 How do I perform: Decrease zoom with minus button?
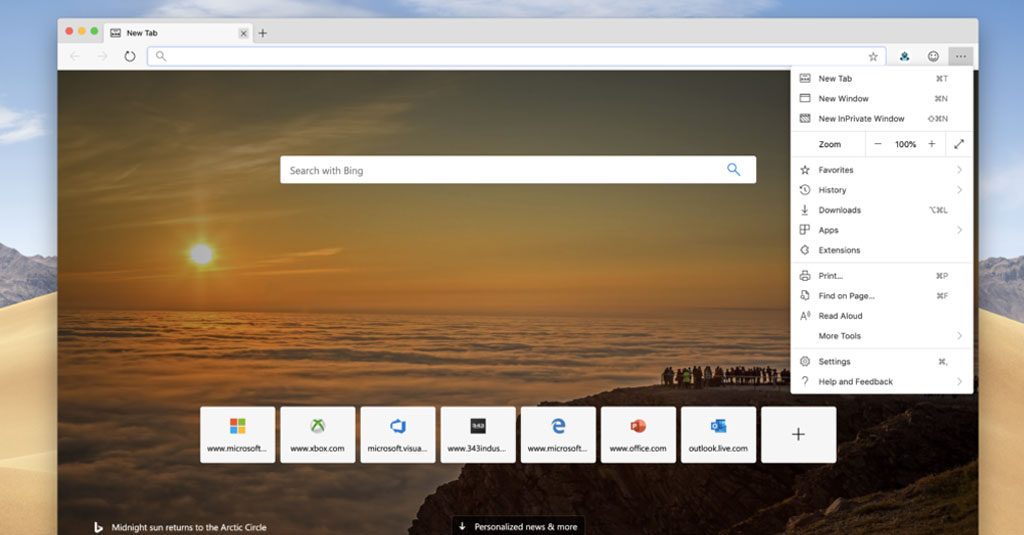pos(878,144)
